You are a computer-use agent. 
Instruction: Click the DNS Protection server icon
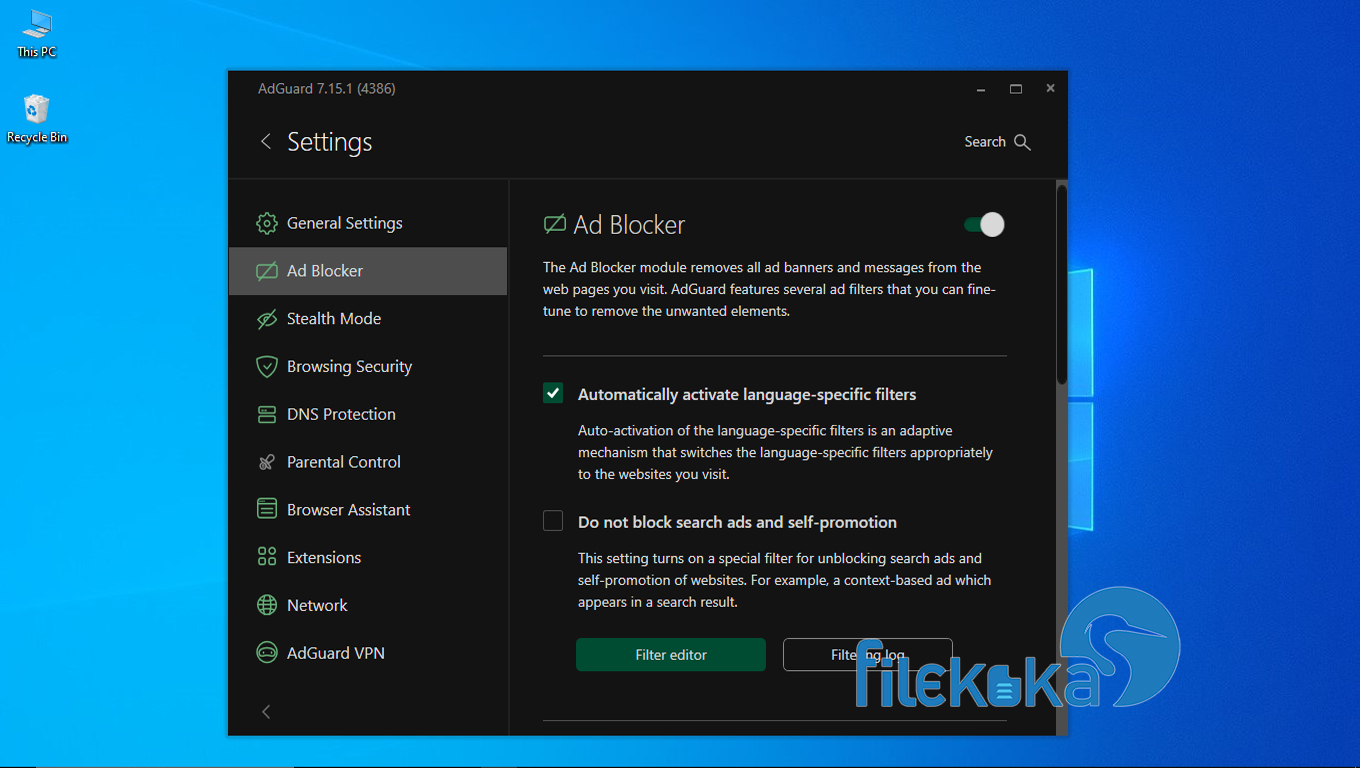tap(267, 414)
